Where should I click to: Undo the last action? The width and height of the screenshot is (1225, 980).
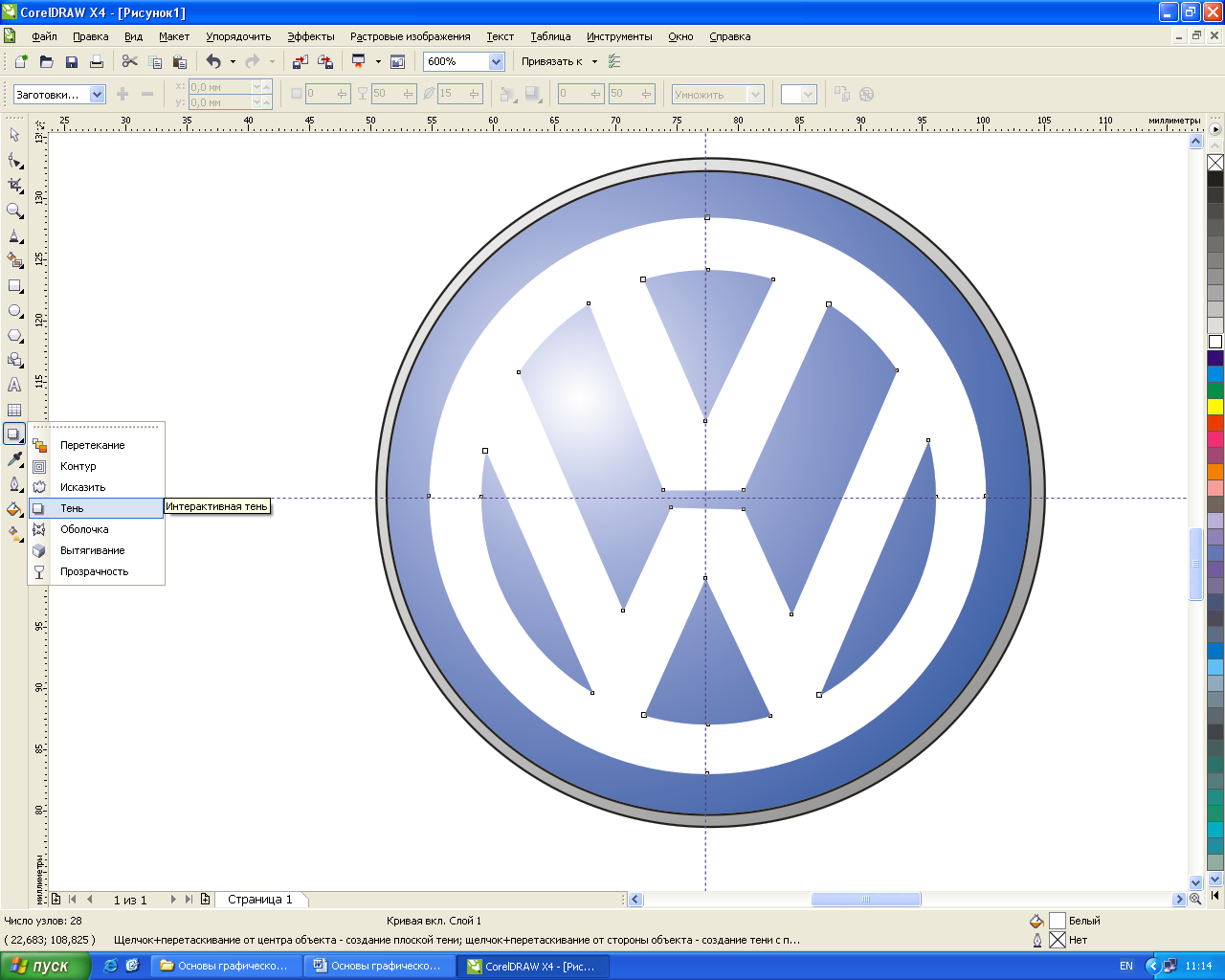[213, 61]
